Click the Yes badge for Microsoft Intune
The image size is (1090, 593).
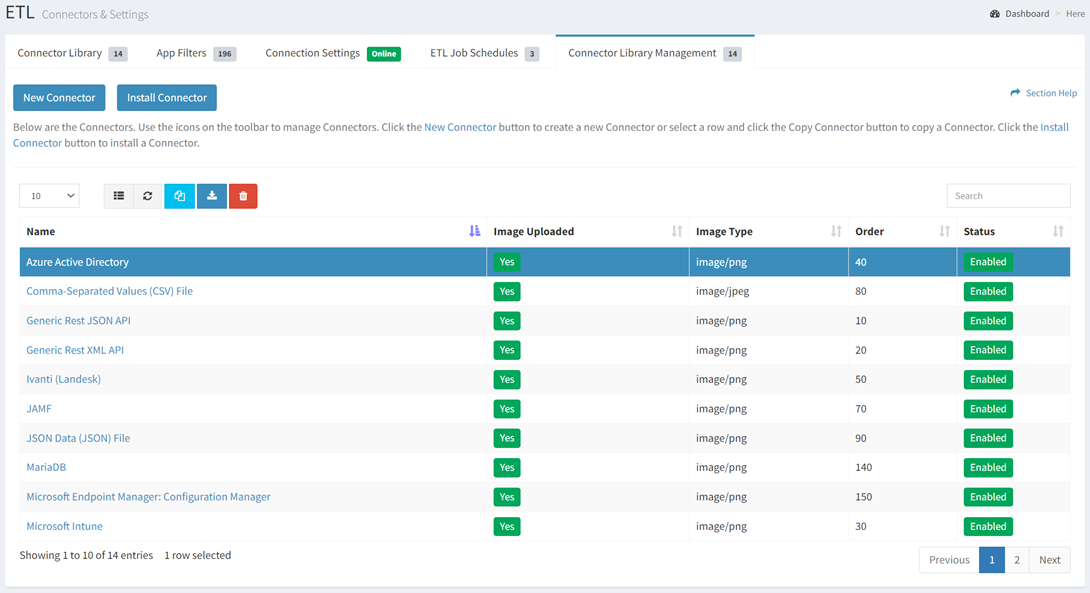506,526
